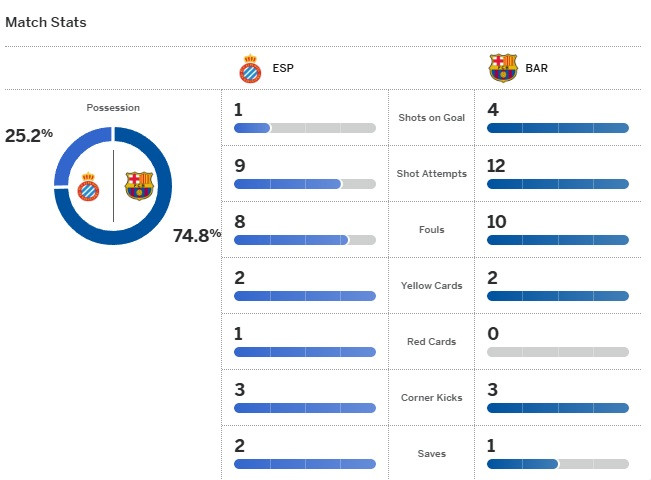
Task: Select the BAR team abbreviation
Action: 536,68
